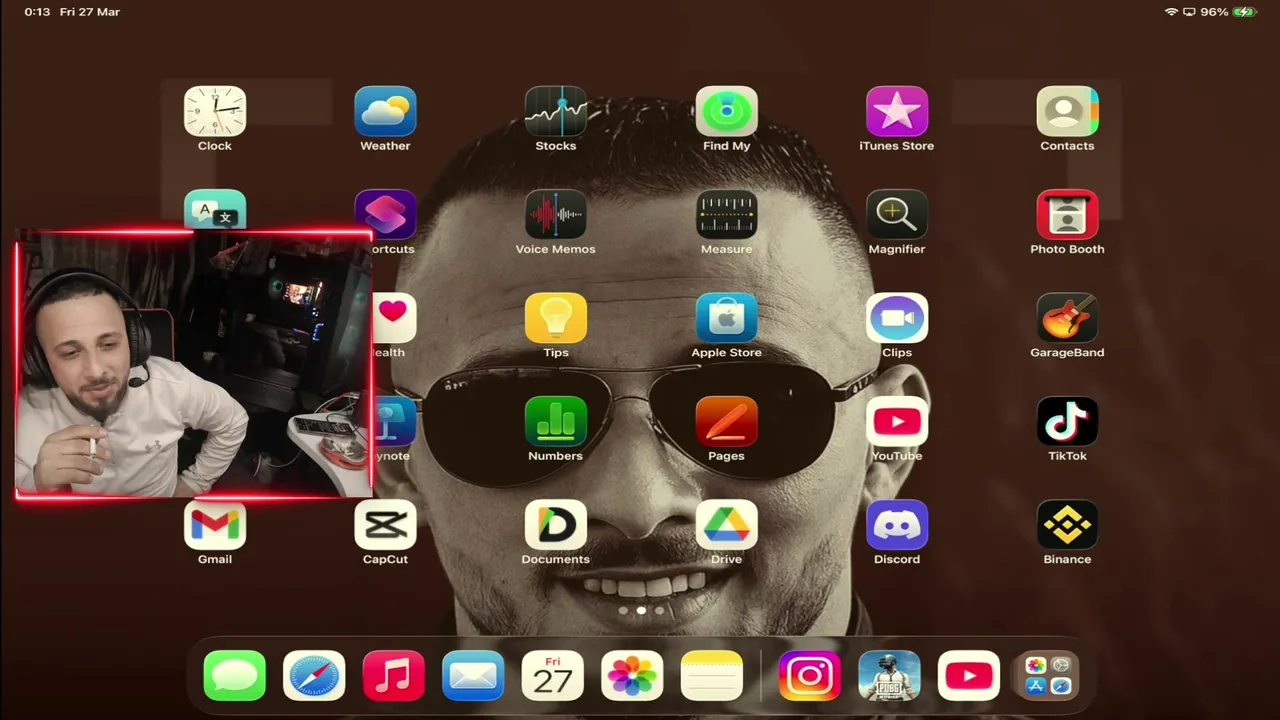The width and height of the screenshot is (1280, 720).
Task: Launch Photo Booth
Action: coord(1067,214)
